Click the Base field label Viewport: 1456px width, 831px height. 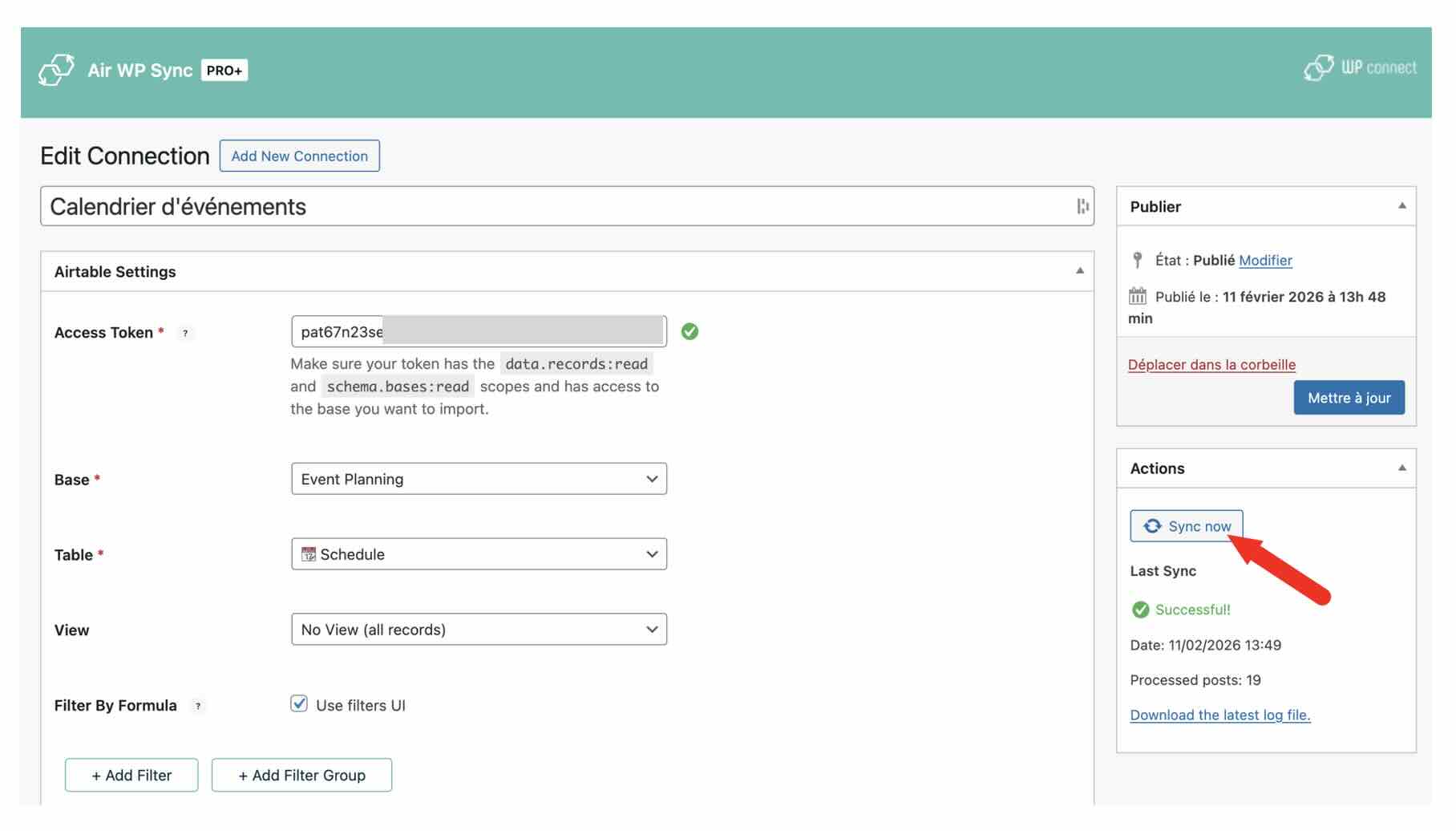coord(71,480)
